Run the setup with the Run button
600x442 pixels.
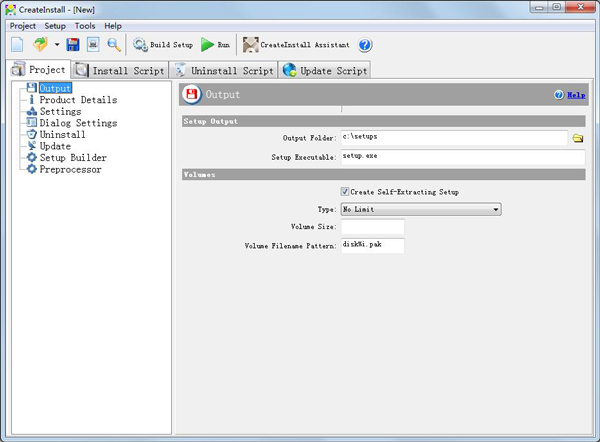215,45
